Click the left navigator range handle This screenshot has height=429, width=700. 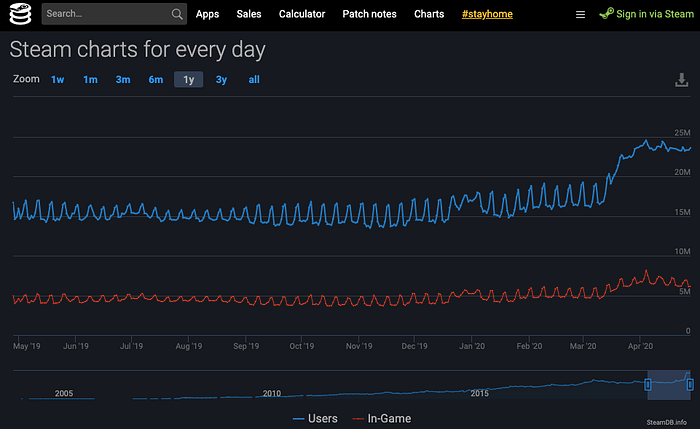coord(648,384)
